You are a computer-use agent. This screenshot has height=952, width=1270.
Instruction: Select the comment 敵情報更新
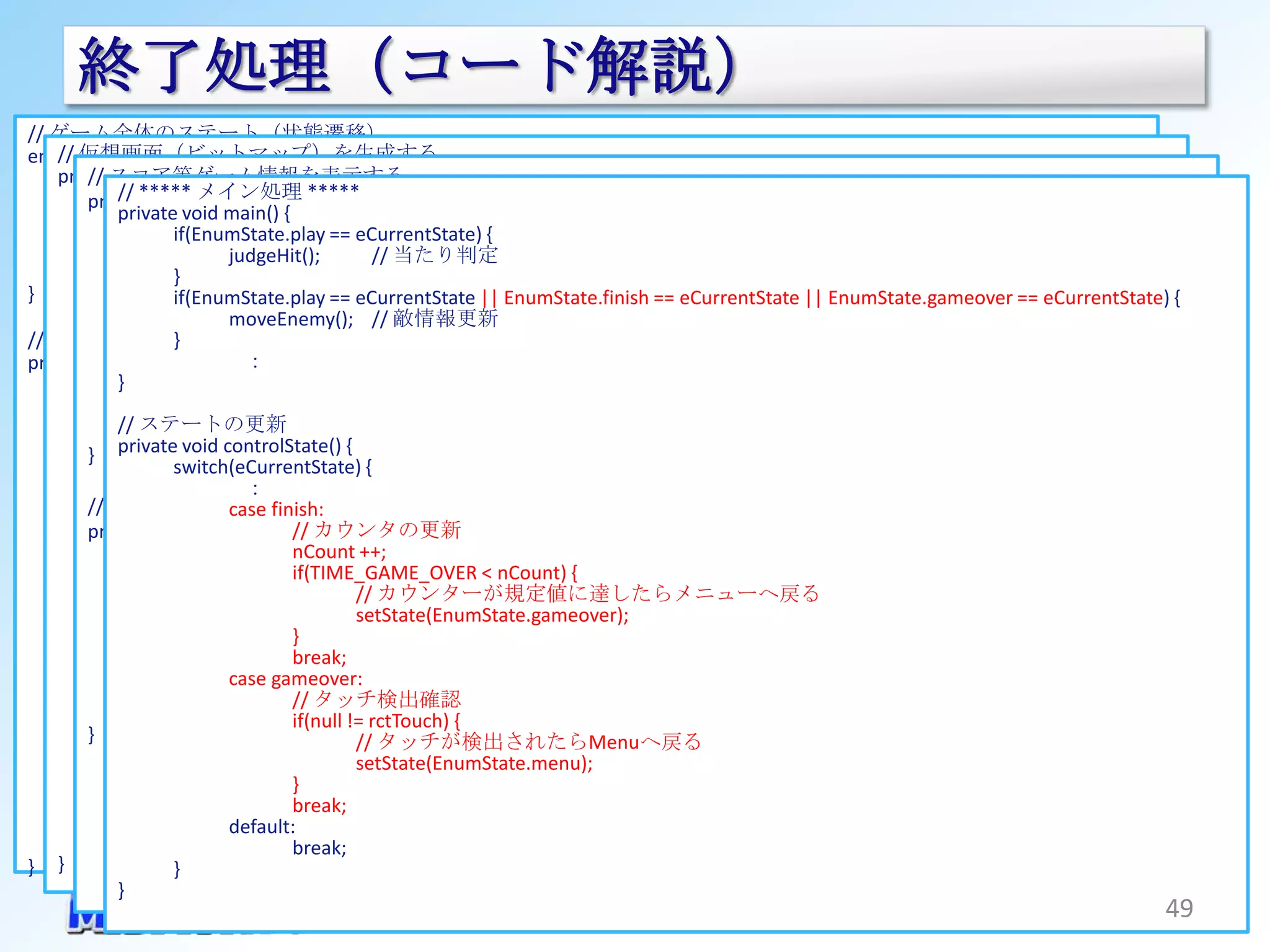(x=435, y=319)
